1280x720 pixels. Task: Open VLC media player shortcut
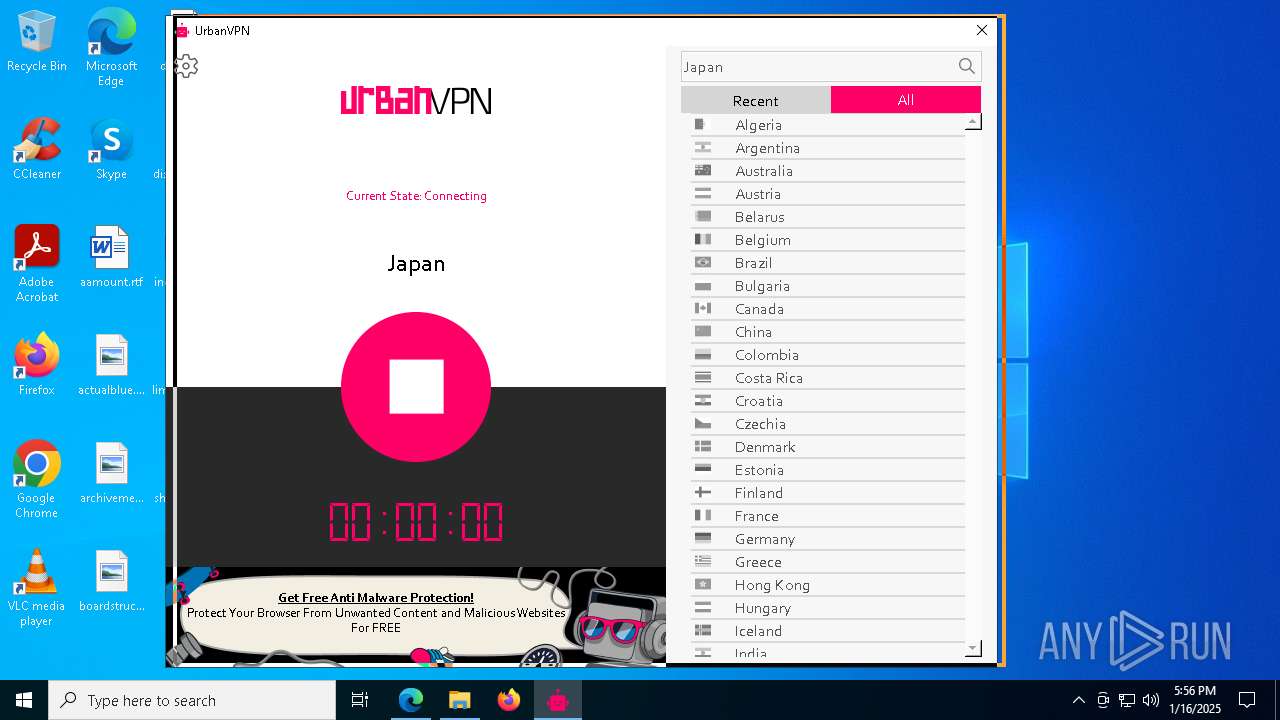click(37, 588)
